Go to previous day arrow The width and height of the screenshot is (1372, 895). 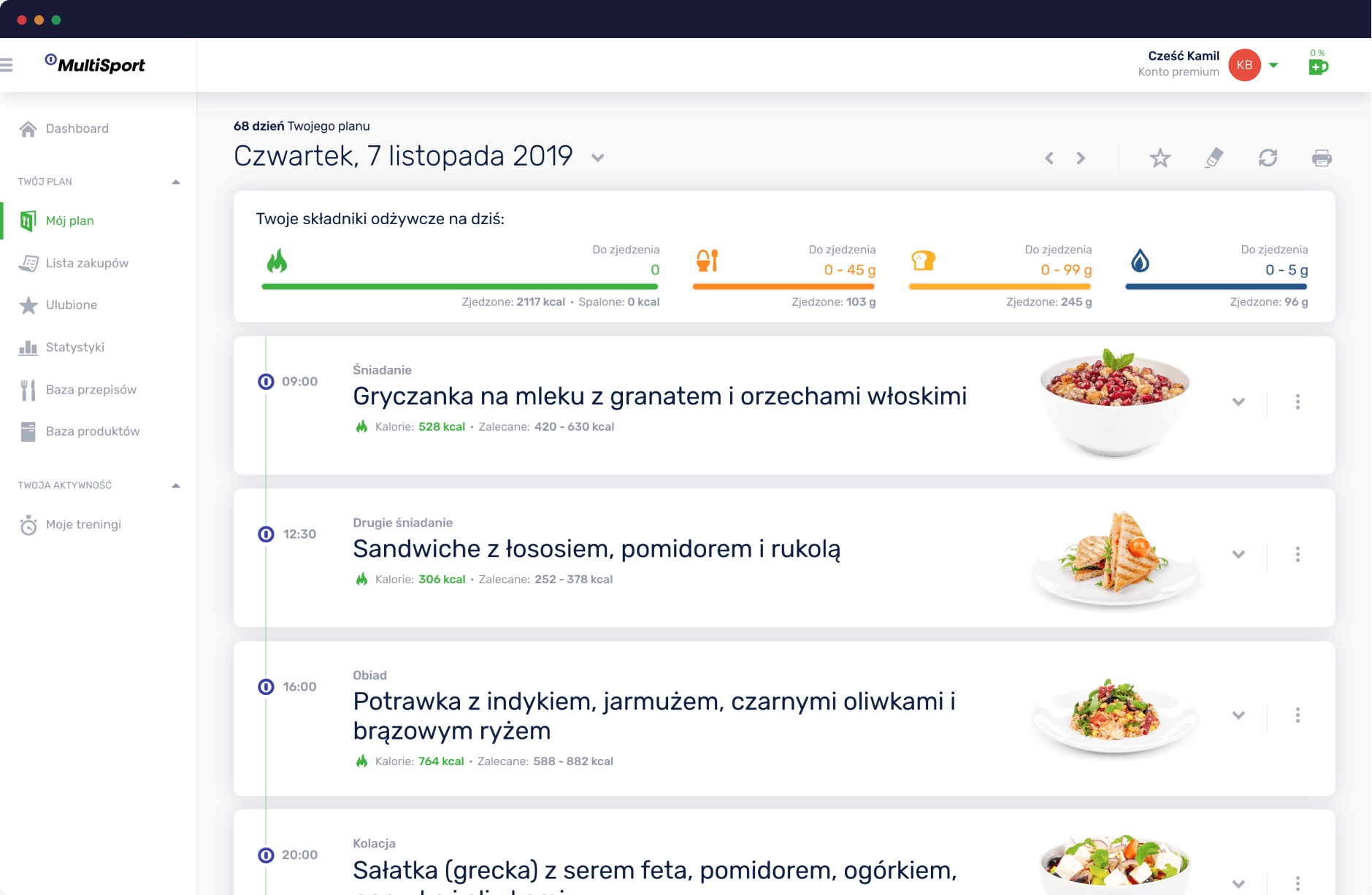point(1049,158)
